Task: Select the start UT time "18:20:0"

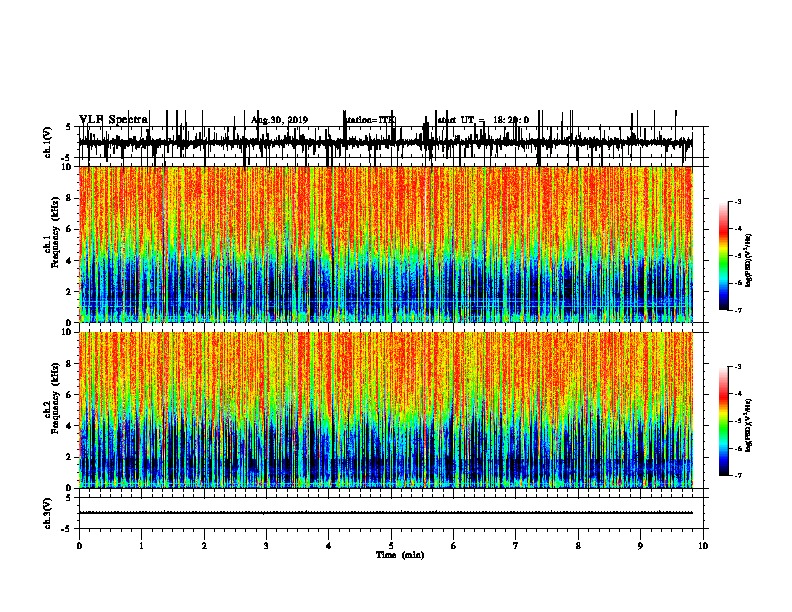Action: tap(511, 120)
